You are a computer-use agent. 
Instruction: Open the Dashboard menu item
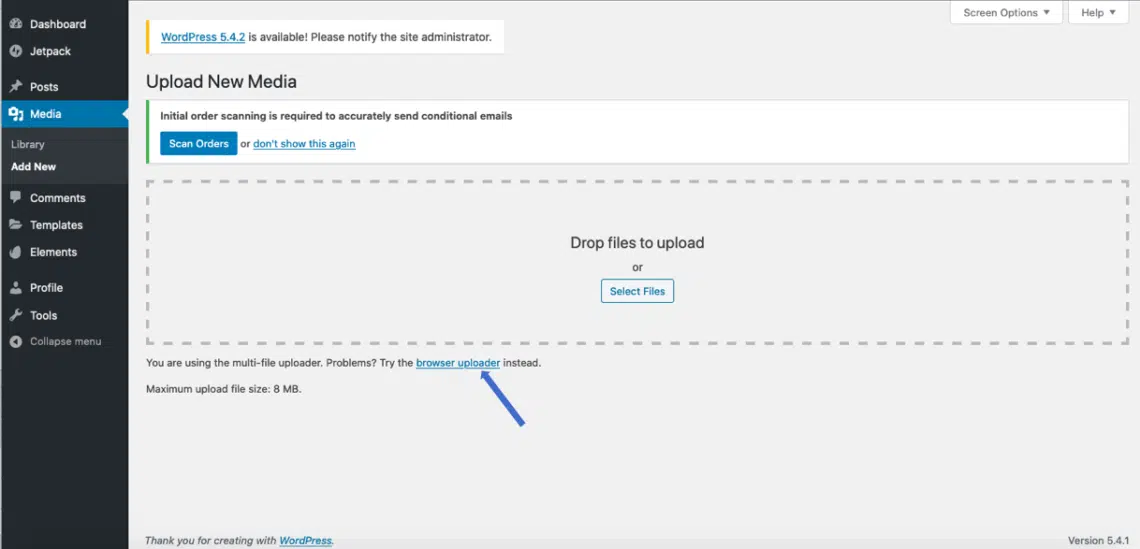pyautogui.click(x=58, y=24)
